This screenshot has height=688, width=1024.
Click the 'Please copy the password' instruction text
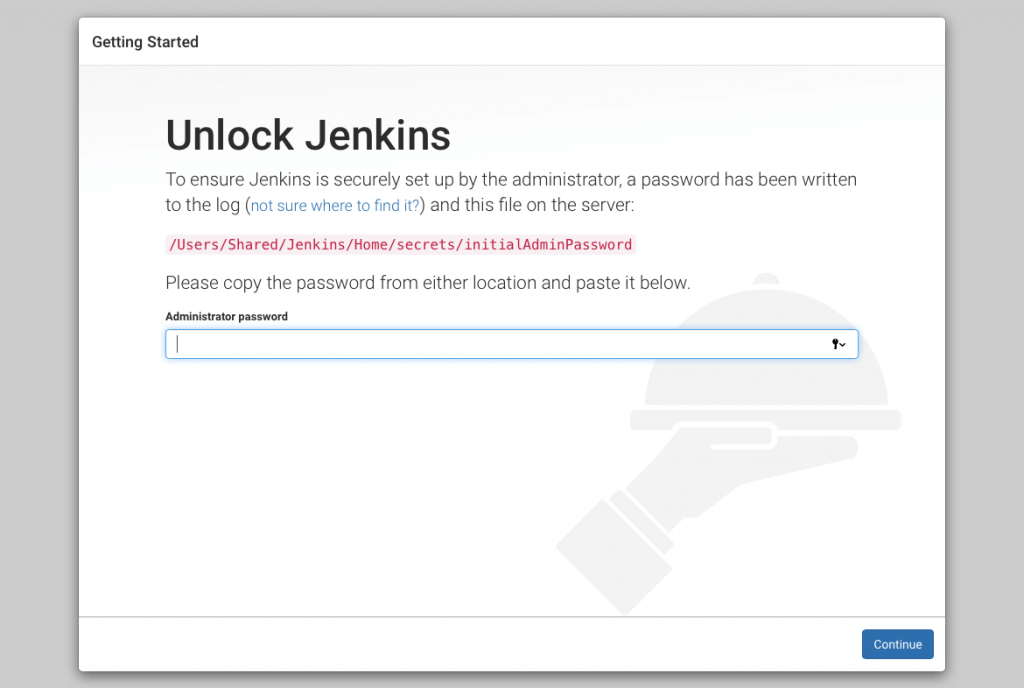tap(427, 283)
